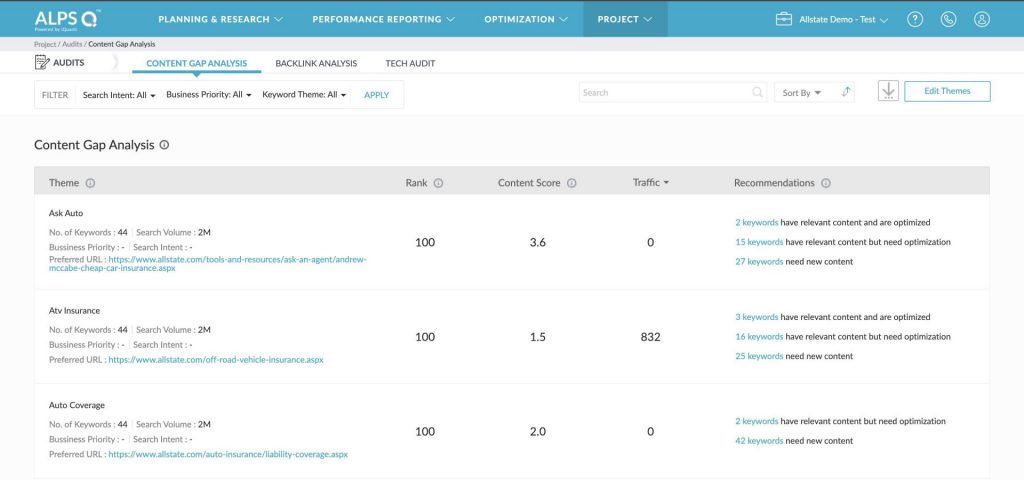The height and width of the screenshot is (480, 1024).
Task: Select the Auto Coverage theme title
Action: (x=76, y=406)
